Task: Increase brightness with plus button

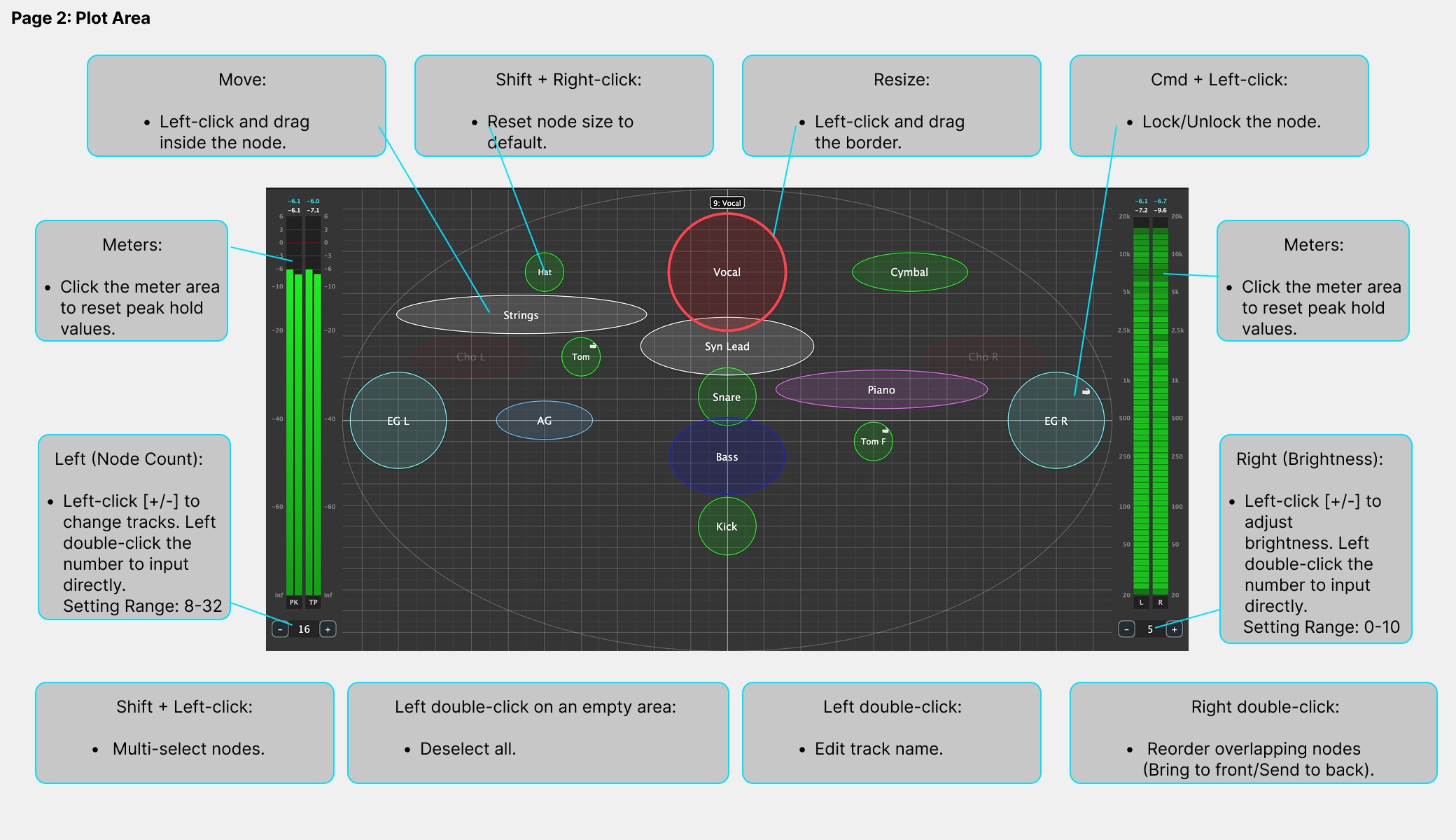Action: click(1174, 629)
